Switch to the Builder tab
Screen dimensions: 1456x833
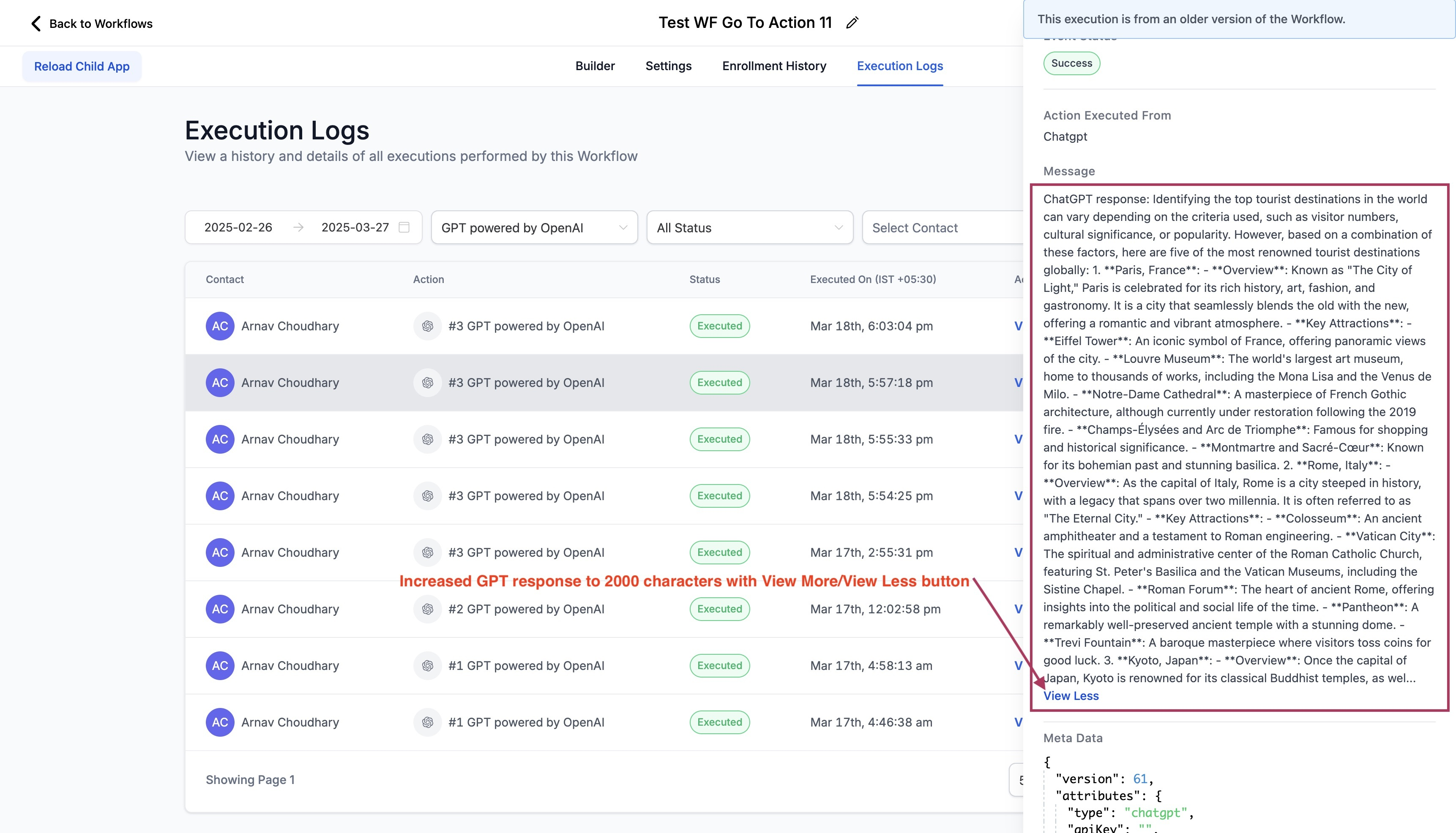tap(595, 66)
